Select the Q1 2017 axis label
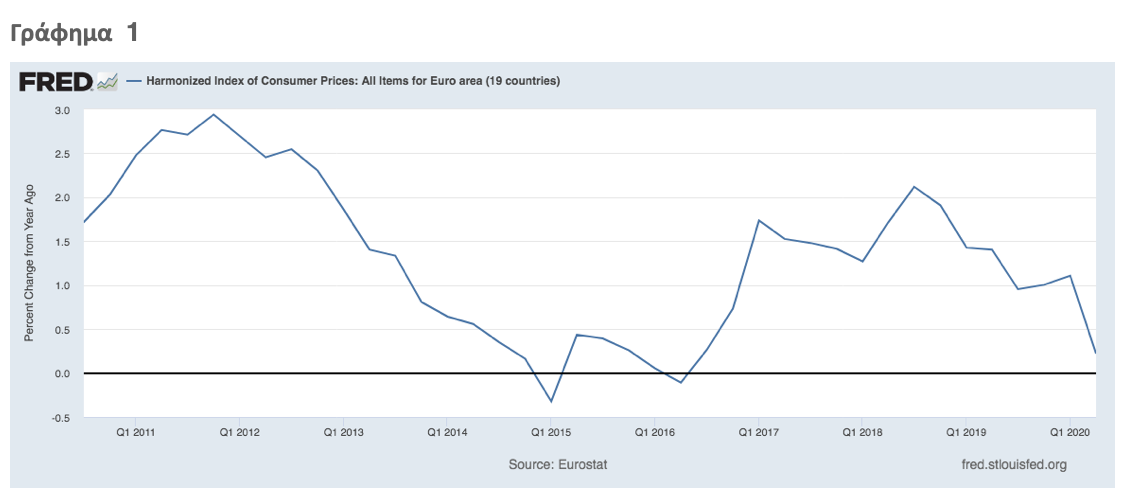This screenshot has width=1140, height=504. (758, 433)
